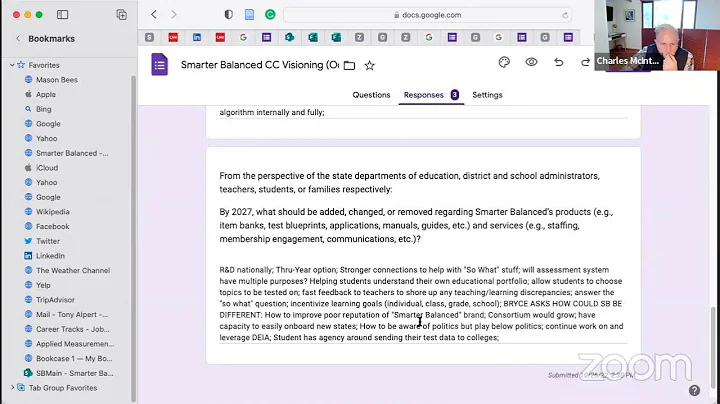Screen dimensions: 720x404
Task: Open the help question mark icon
Action: pyautogui.click(x=694, y=390)
